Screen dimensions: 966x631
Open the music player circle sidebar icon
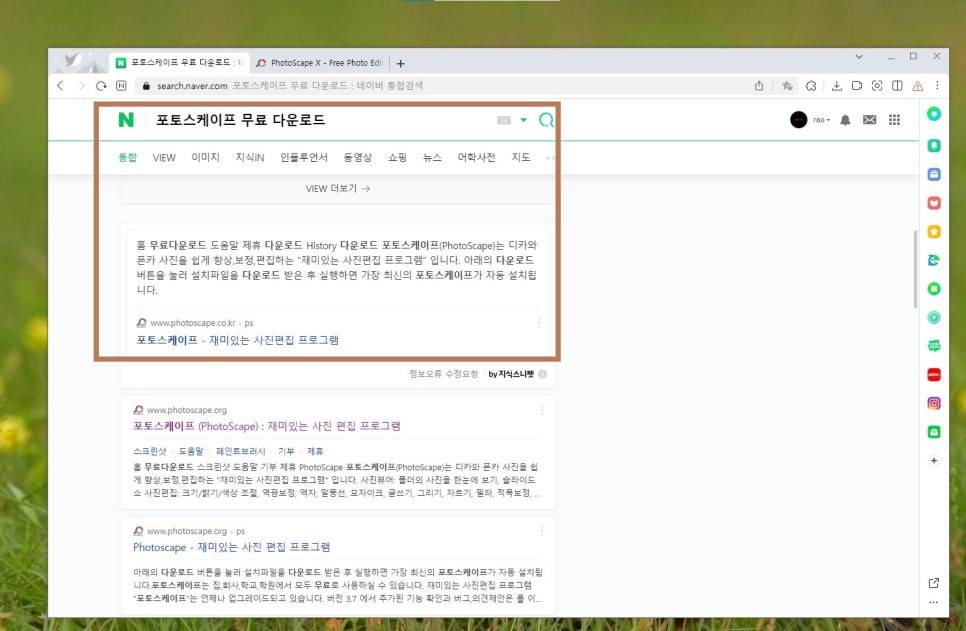(x=934, y=317)
